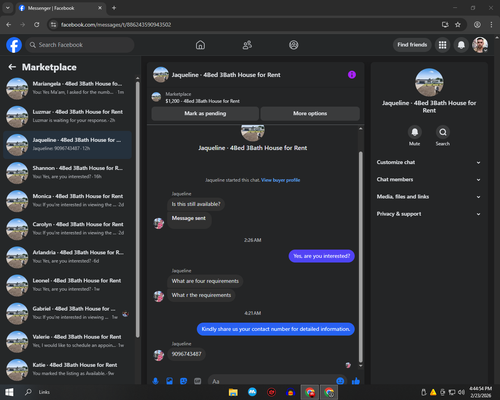Mute this conversation with the bell icon

tap(415, 132)
